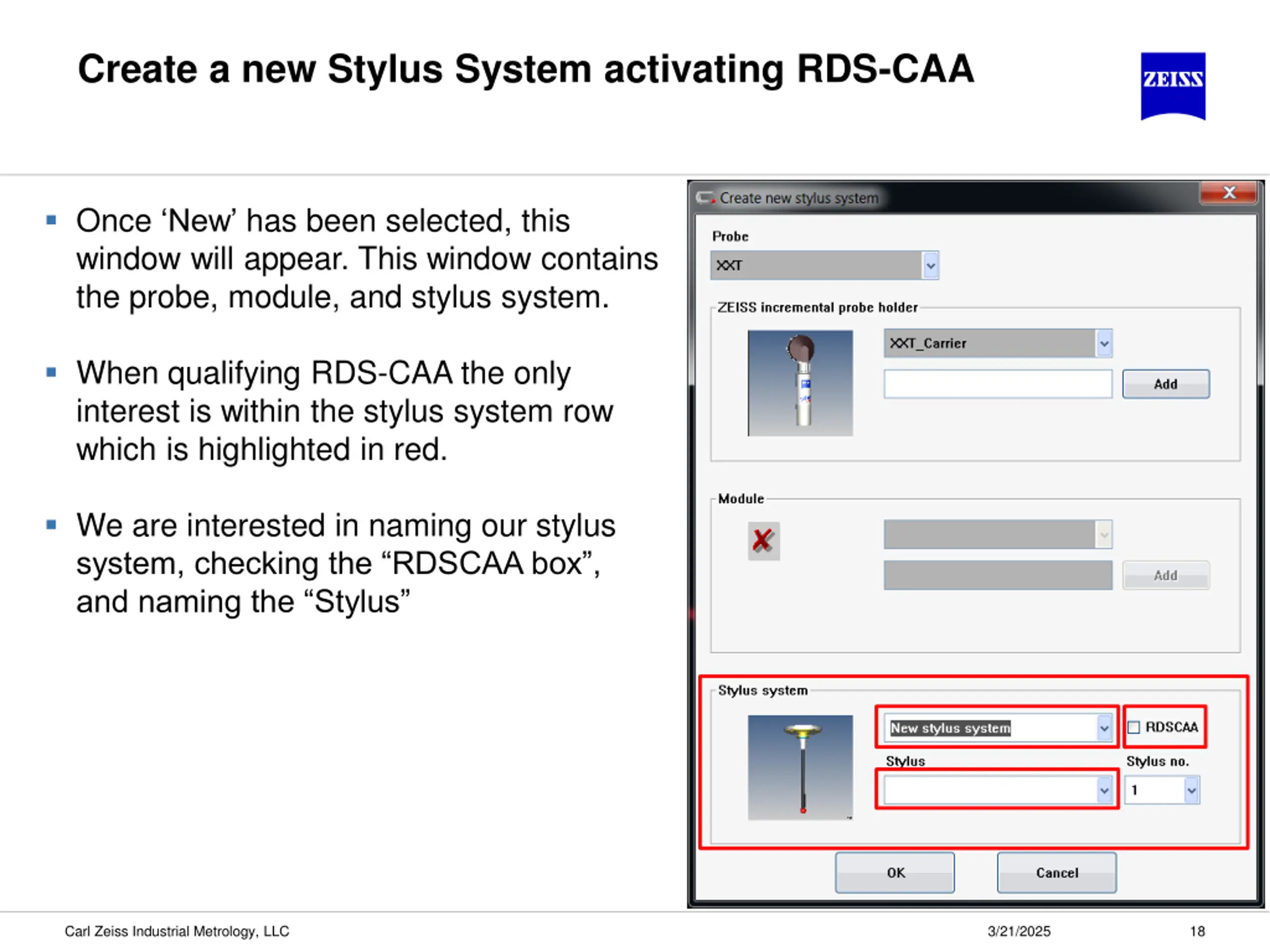Click the ZEISS logo
This screenshot has width=1270, height=952.
[x=1172, y=85]
